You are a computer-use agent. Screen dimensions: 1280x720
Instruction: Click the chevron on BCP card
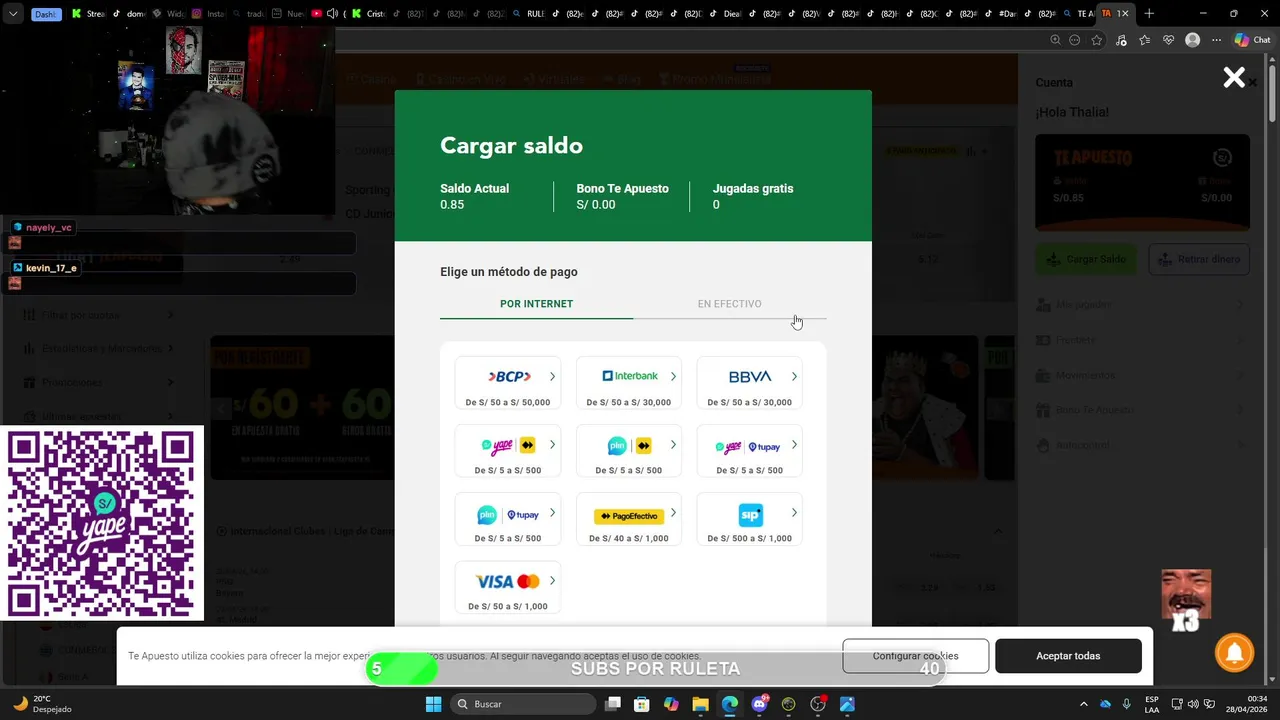pos(552,377)
